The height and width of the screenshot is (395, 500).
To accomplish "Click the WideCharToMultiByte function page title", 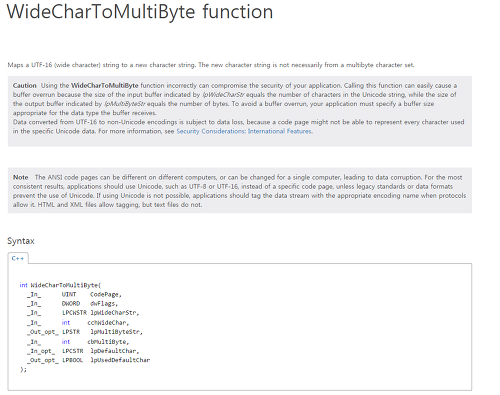I will coord(140,12).
